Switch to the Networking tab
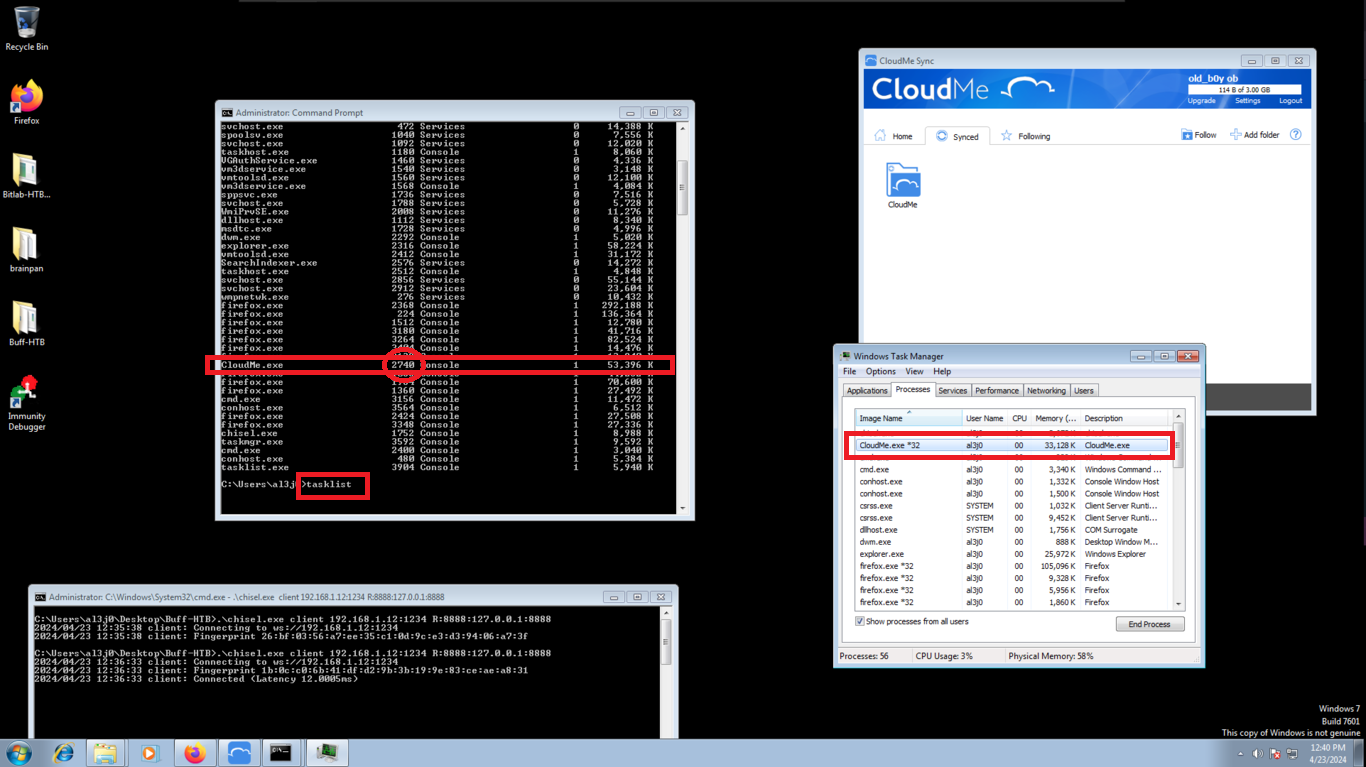The image size is (1366, 767). click(1046, 391)
